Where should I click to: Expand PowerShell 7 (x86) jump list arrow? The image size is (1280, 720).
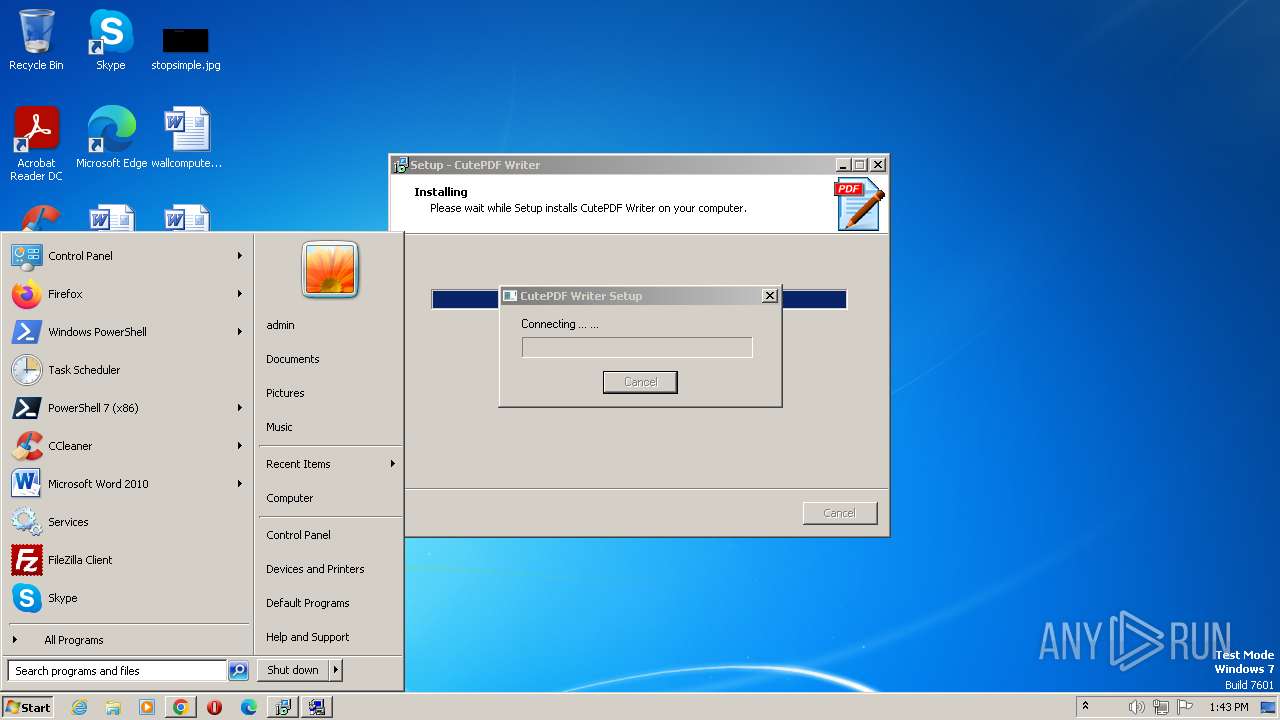(x=239, y=408)
